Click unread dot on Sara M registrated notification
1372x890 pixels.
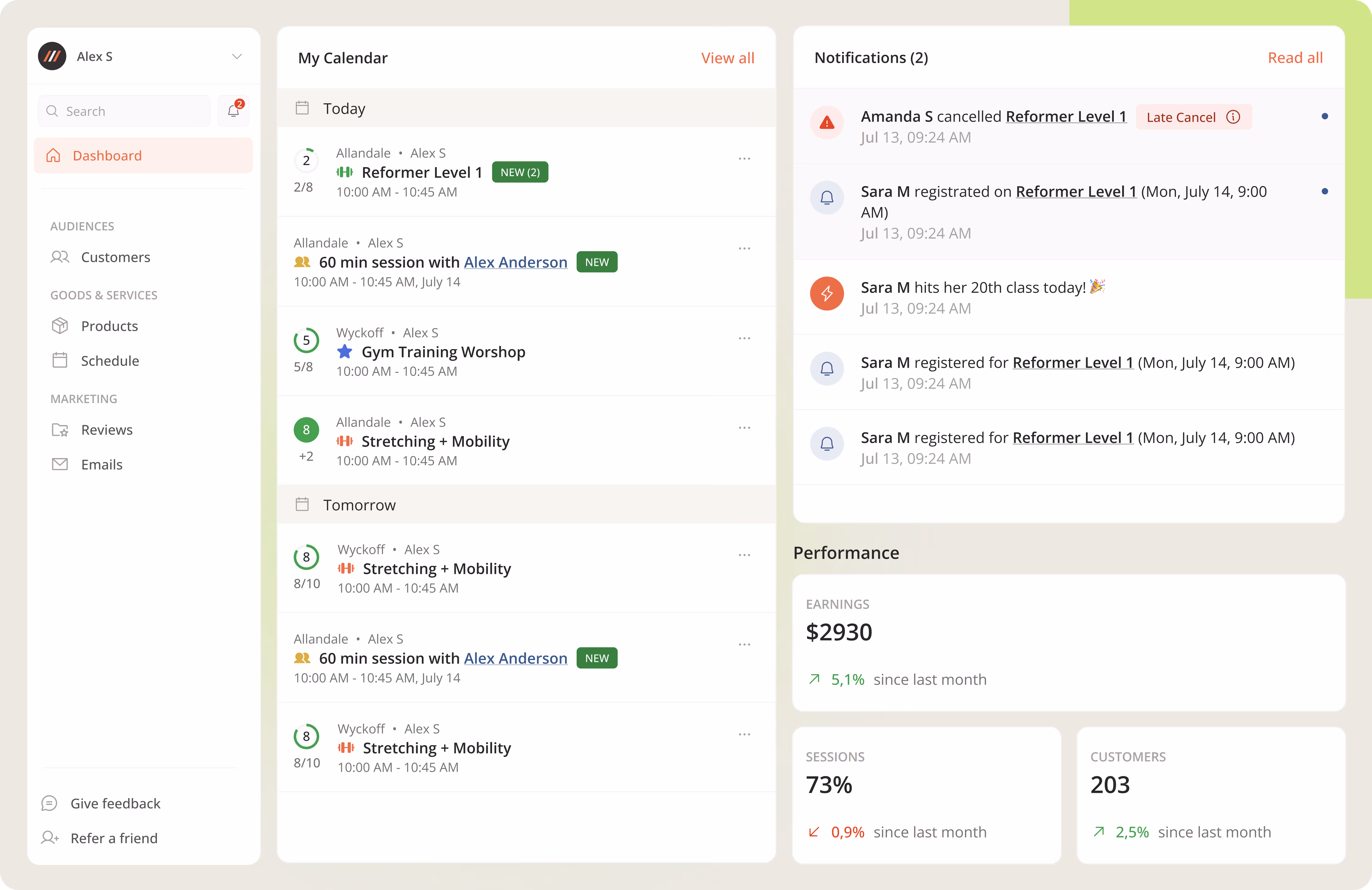[x=1325, y=191]
